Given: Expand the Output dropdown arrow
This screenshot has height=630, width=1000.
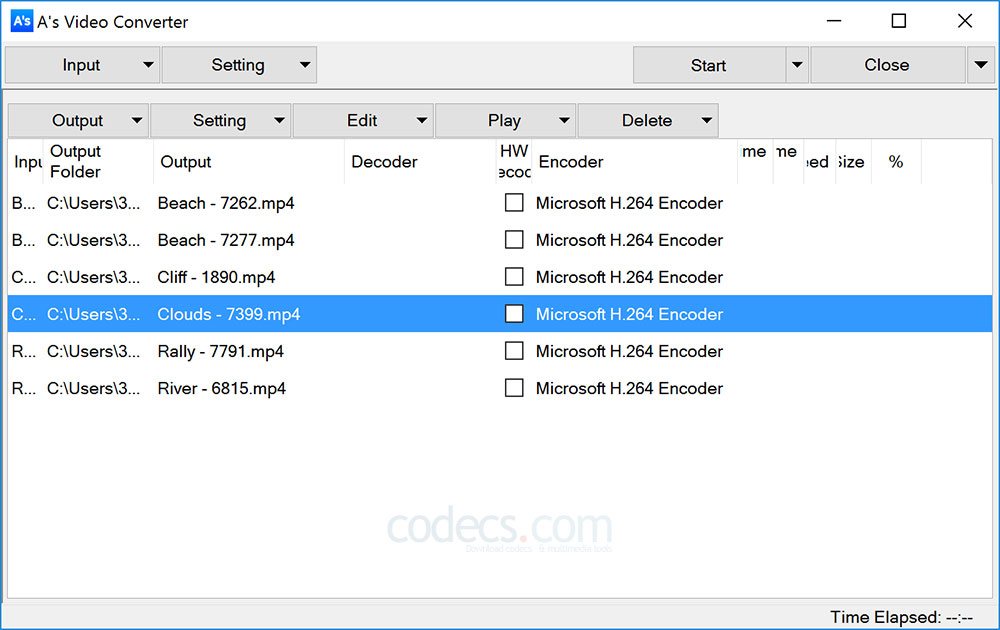Looking at the screenshot, I should [137, 121].
